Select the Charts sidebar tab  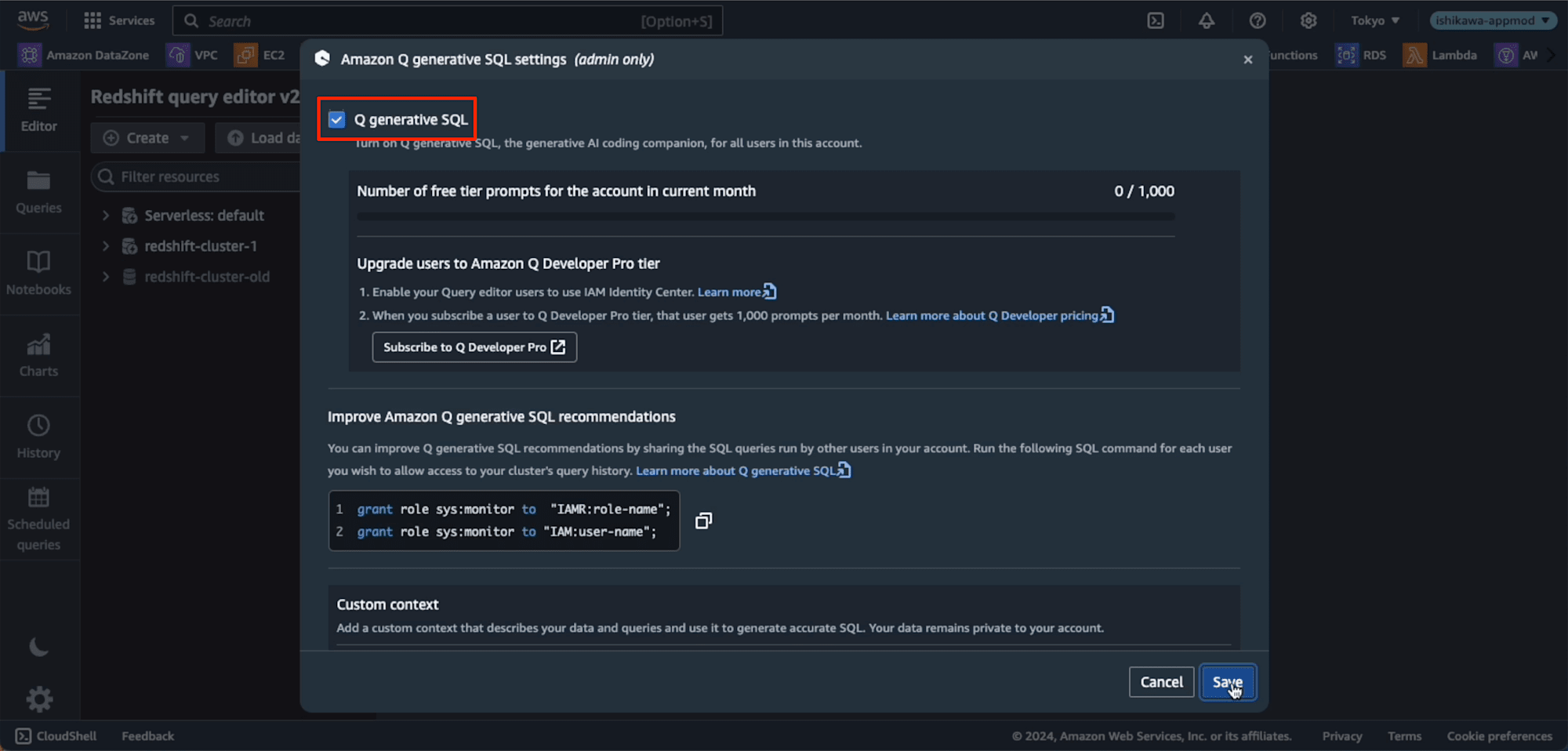(39, 356)
